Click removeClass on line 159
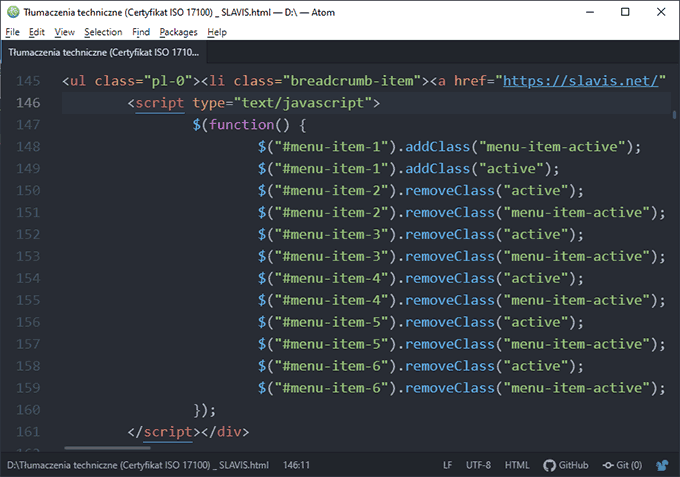Image resolution: width=680 pixels, height=477 pixels. 450,388
